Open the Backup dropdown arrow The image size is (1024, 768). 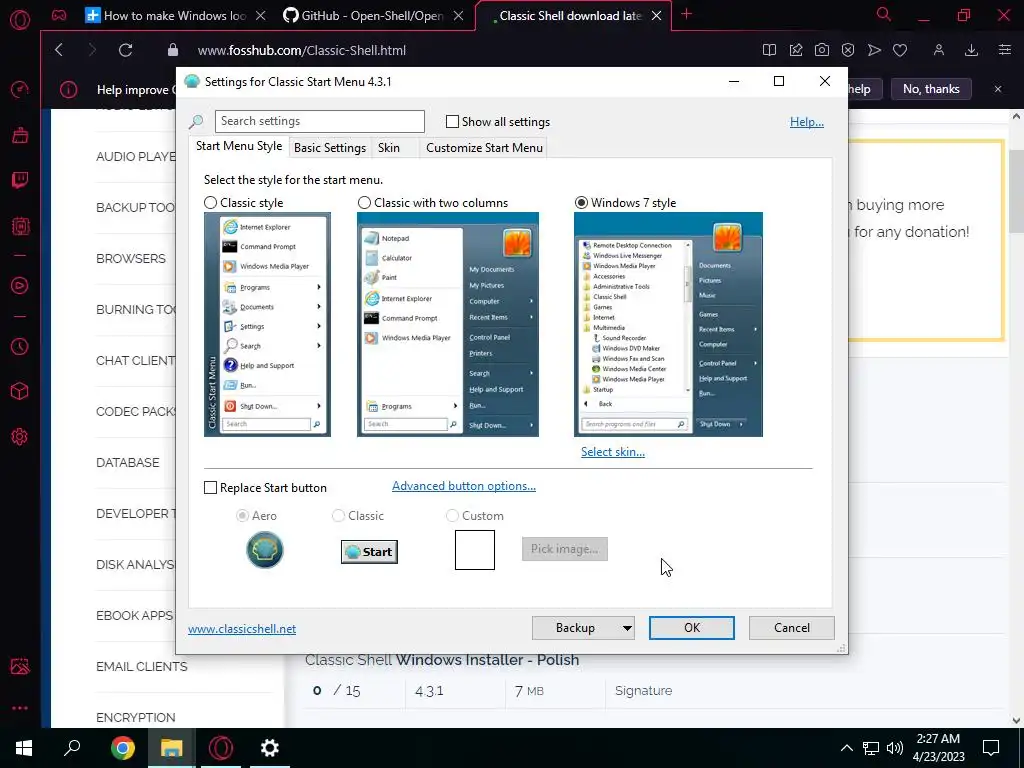[627, 628]
